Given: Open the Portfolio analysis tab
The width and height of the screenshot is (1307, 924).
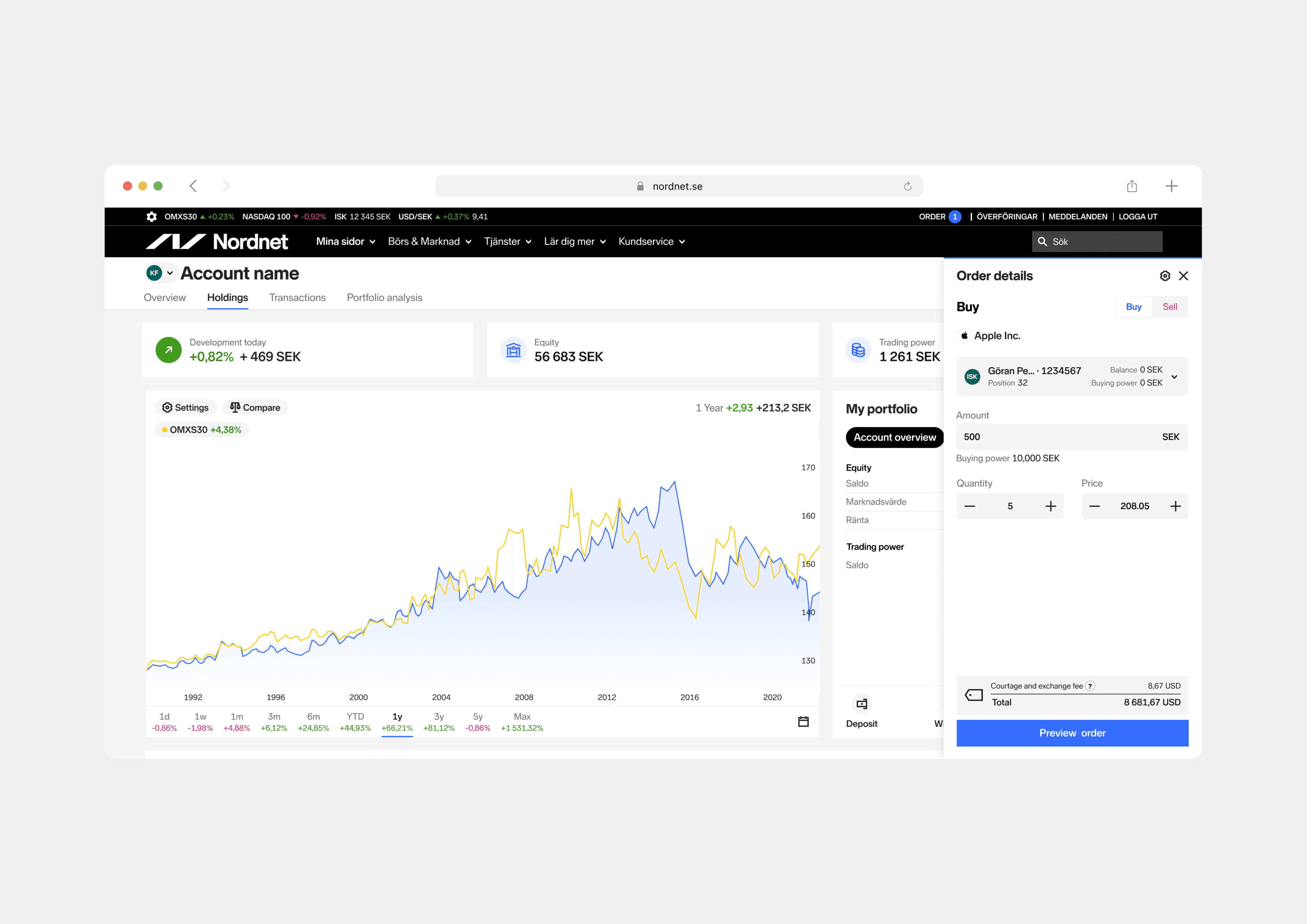Looking at the screenshot, I should 384,298.
